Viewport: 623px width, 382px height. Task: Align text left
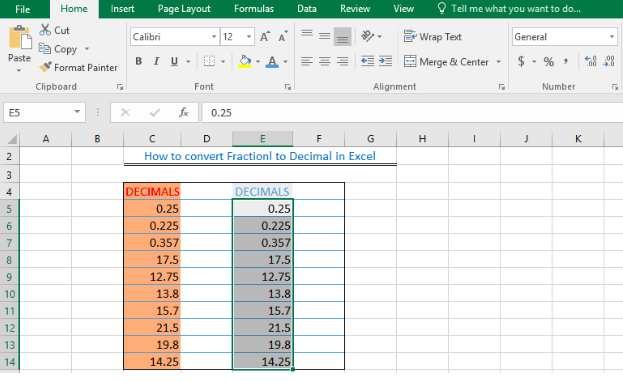point(307,61)
